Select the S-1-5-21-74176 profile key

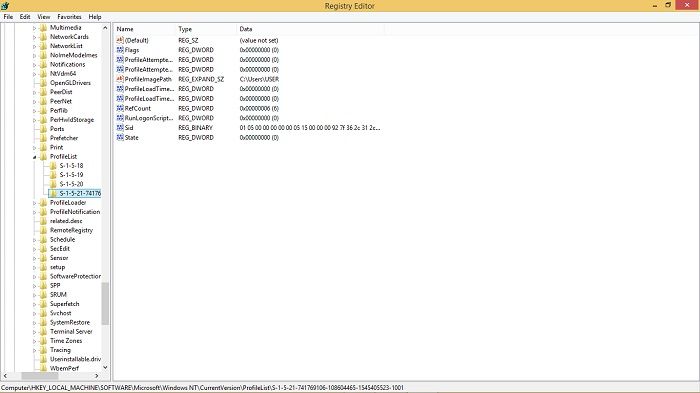click(x=80, y=193)
